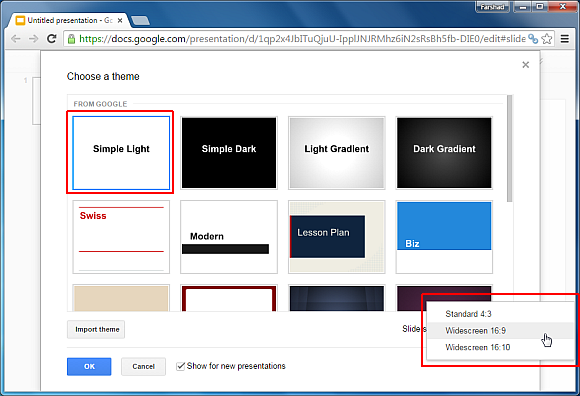Go back using the browser arrow

[x=16, y=38]
